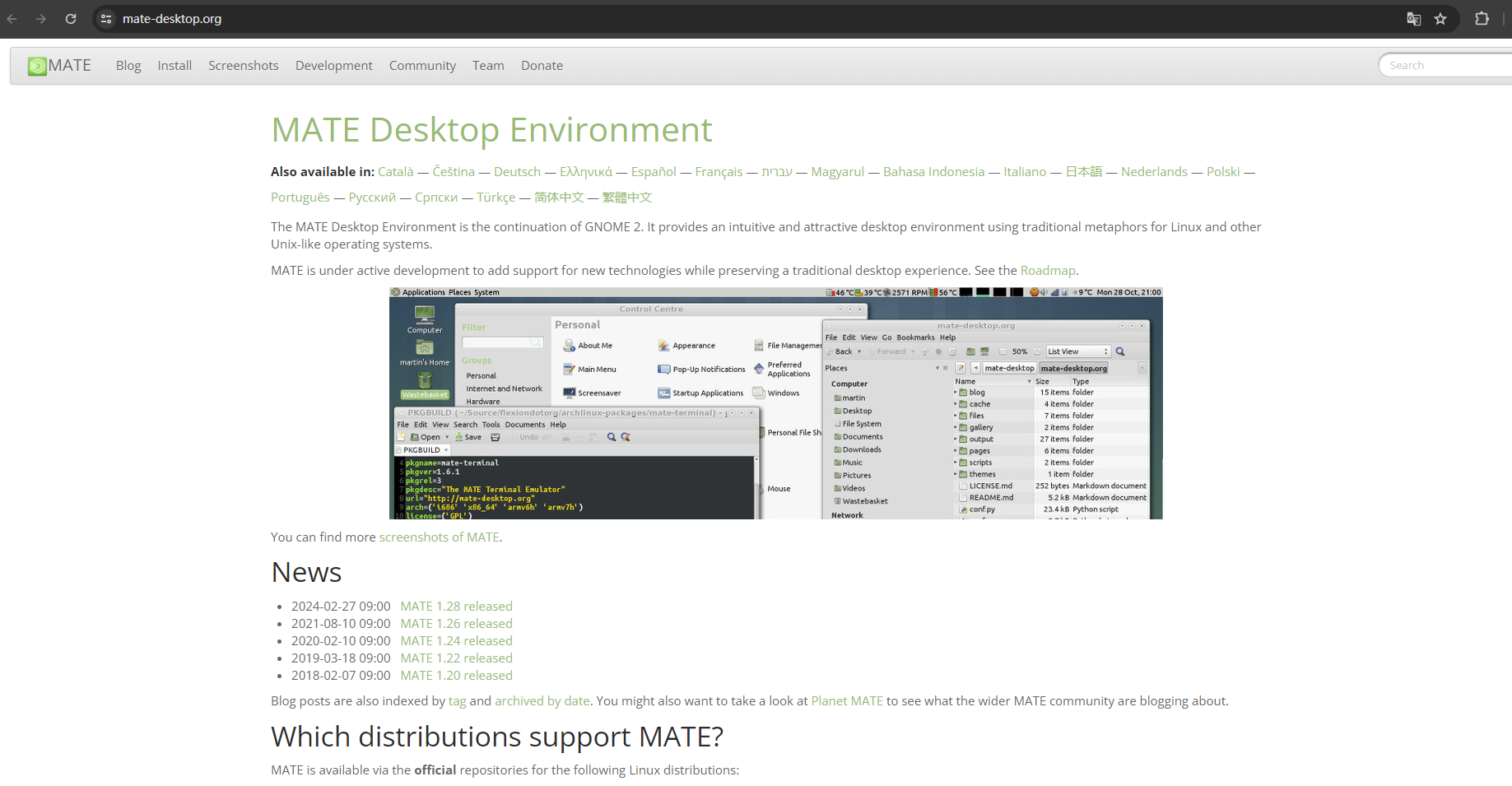Open the Roadmap link
The height and width of the screenshot is (786, 1512).
(x=1048, y=271)
